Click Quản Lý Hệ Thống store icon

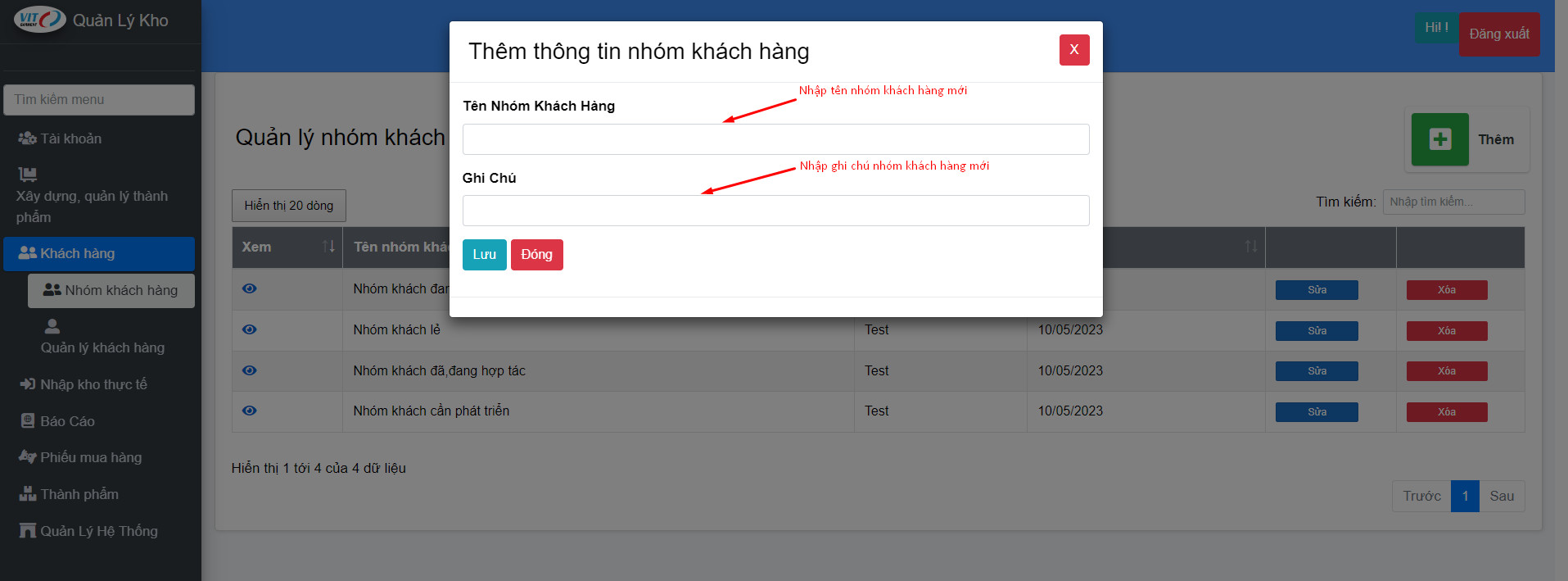pos(27,531)
